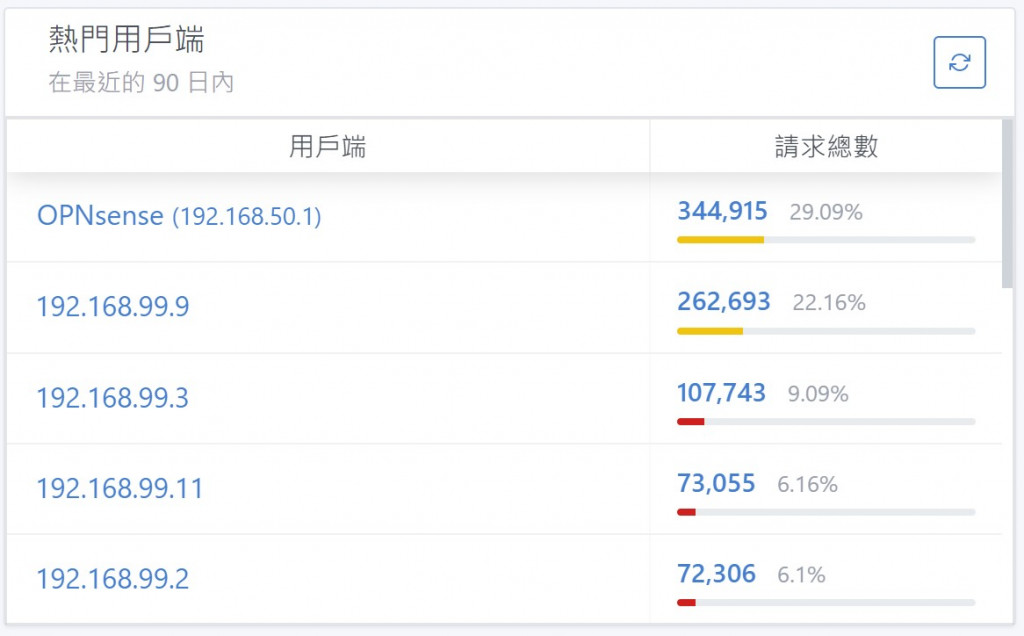This screenshot has height=636, width=1024.
Task: Open client 192.168.99.3 link
Action: [x=113, y=398]
